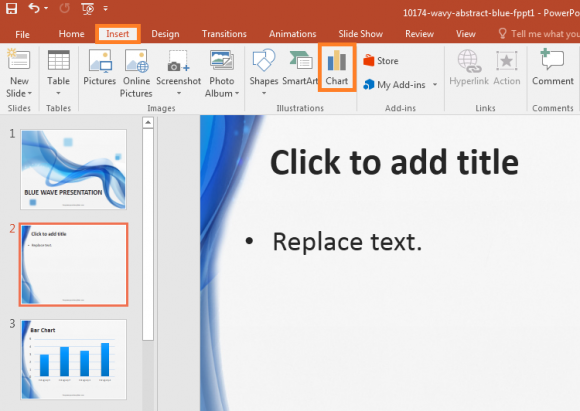Open the Review tab
The width and height of the screenshot is (580, 411).
tap(419, 34)
